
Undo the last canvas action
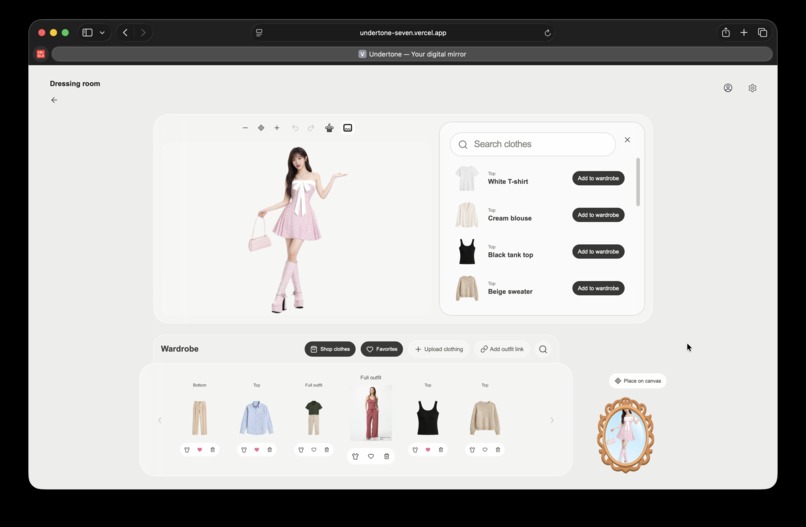(x=295, y=128)
